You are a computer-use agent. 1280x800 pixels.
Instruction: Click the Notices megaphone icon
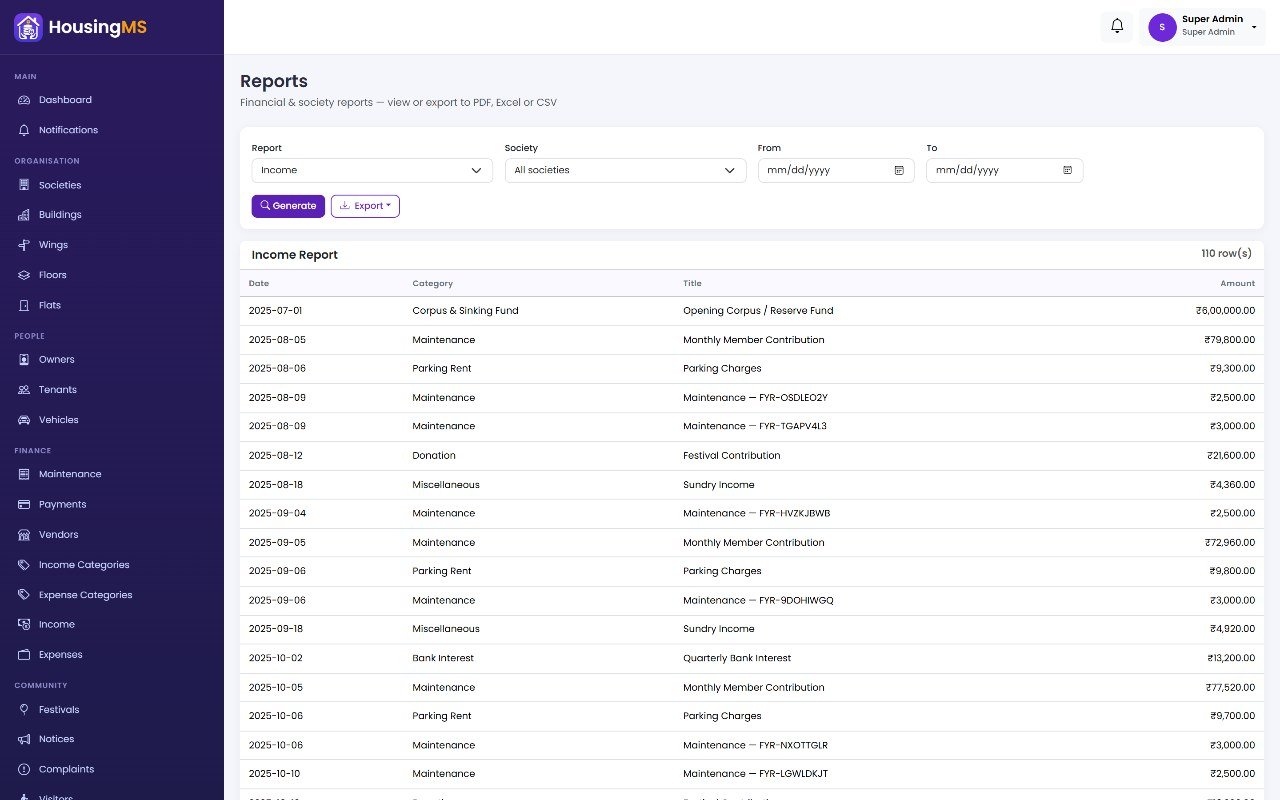click(x=24, y=739)
